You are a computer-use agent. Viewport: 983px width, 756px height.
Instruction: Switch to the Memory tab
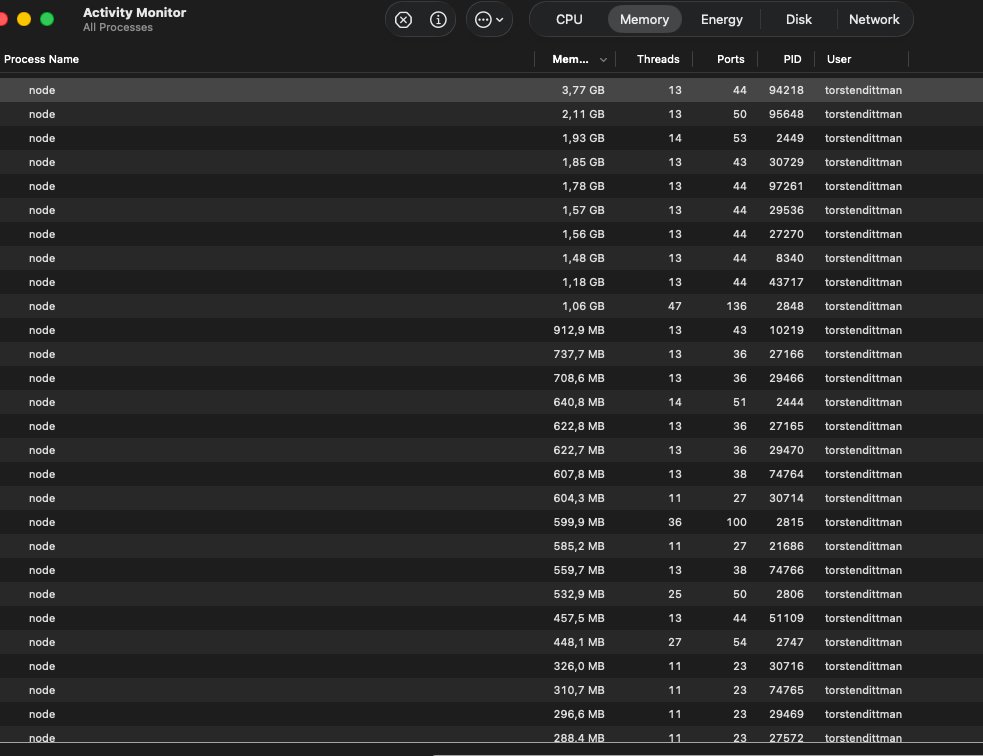[644, 19]
